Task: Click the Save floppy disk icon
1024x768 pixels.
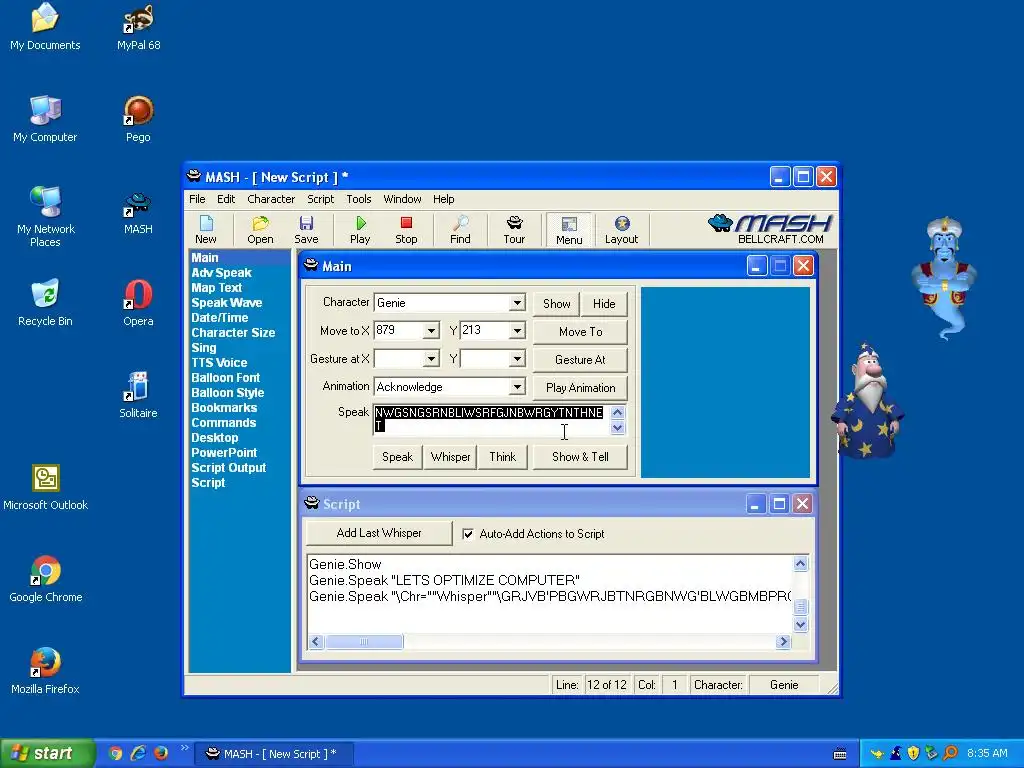Action: point(306,230)
